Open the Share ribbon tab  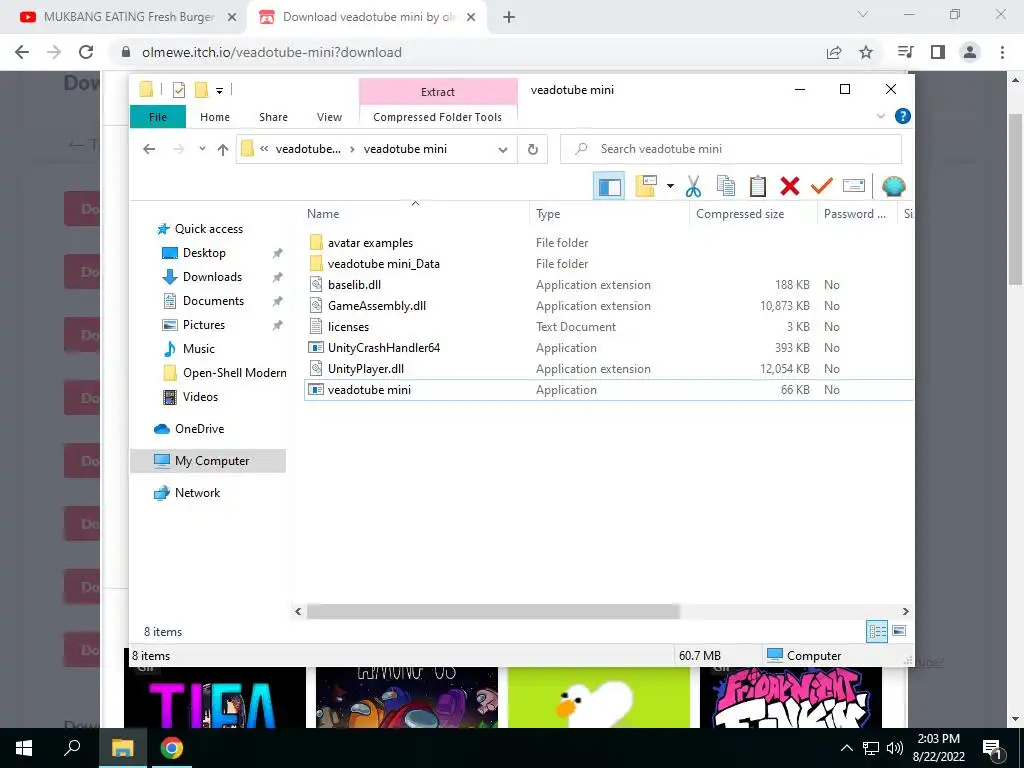coord(273,117)
